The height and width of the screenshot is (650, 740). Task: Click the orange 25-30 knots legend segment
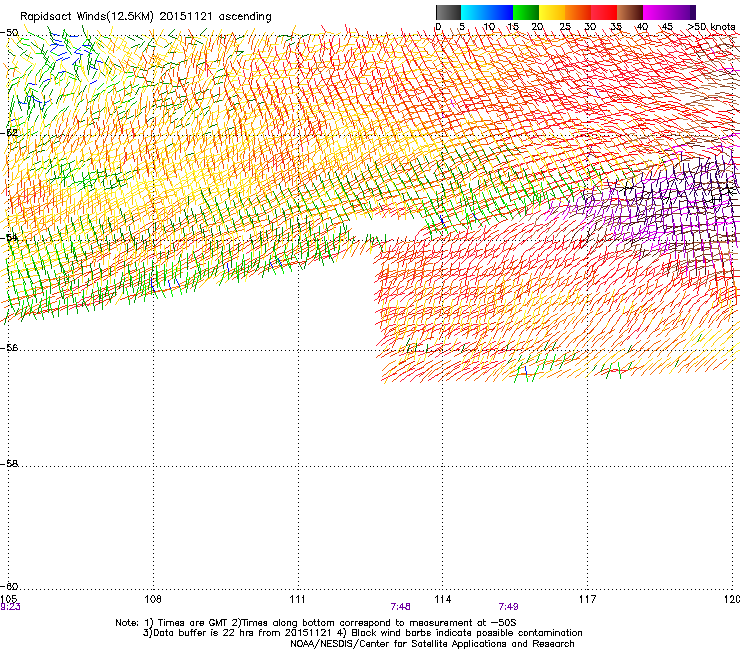578,12
